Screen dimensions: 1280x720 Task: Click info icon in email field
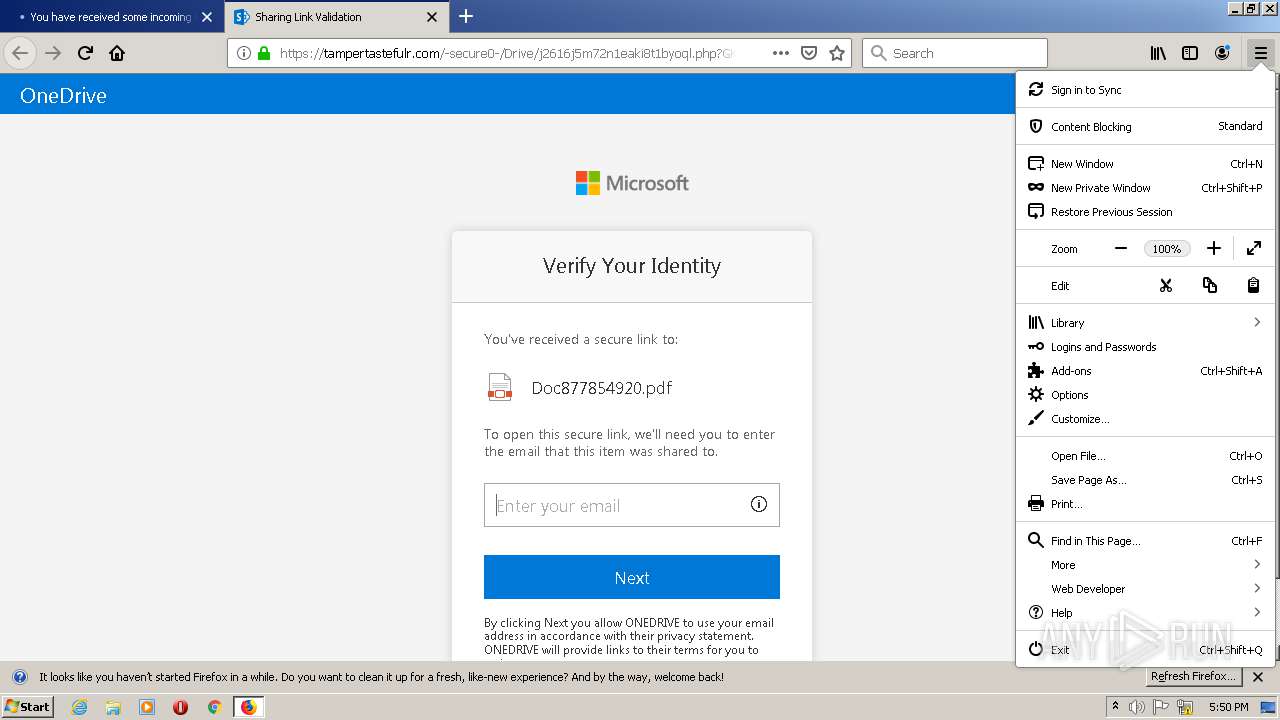point(759,504)
